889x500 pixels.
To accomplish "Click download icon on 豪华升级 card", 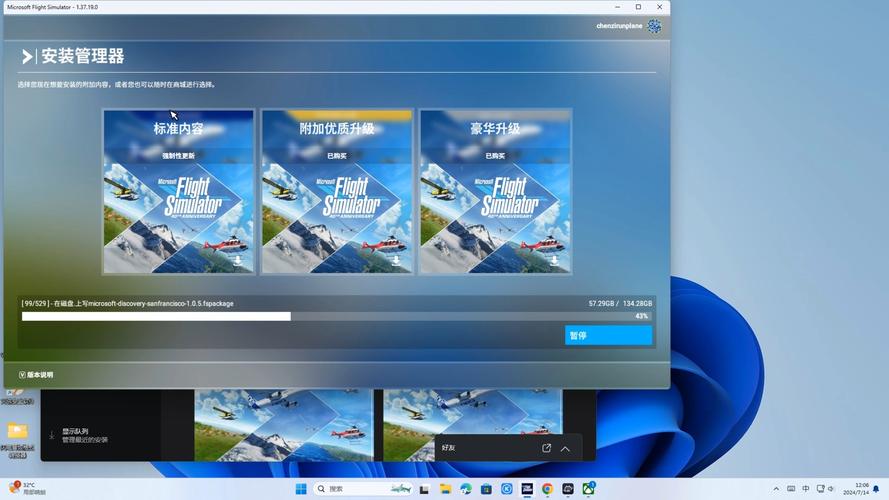I will [554, 260].
